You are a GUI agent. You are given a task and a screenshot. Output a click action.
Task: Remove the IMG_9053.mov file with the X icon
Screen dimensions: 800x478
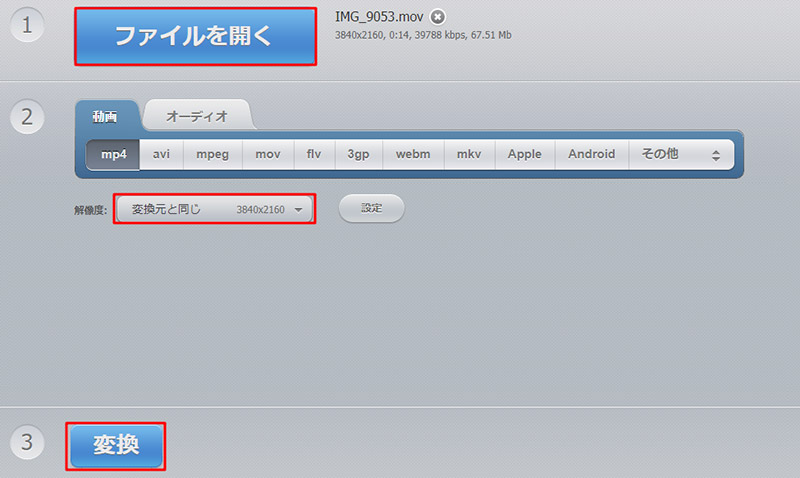click(x=438, y=17)
